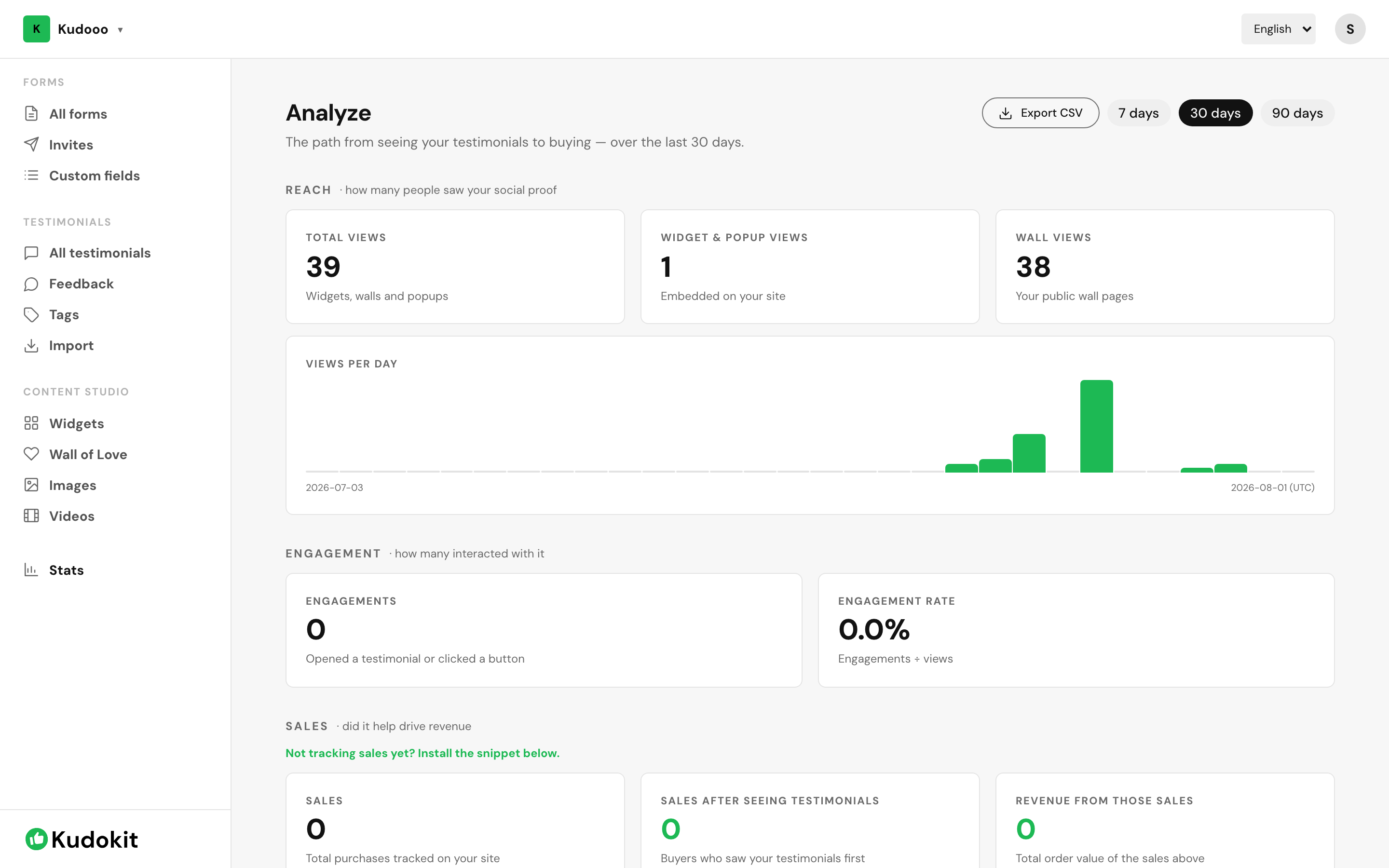Expand the Kudooo workspace switcher arrow
This screenshot has width=1389, height=868.
pyautogui.click(x=121, y=30)
